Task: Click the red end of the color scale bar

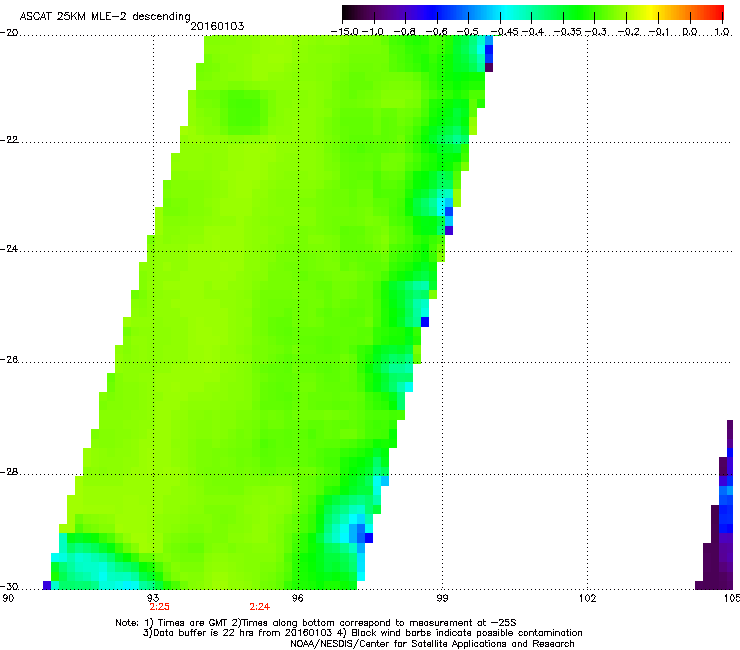Action: pos(717,13)
